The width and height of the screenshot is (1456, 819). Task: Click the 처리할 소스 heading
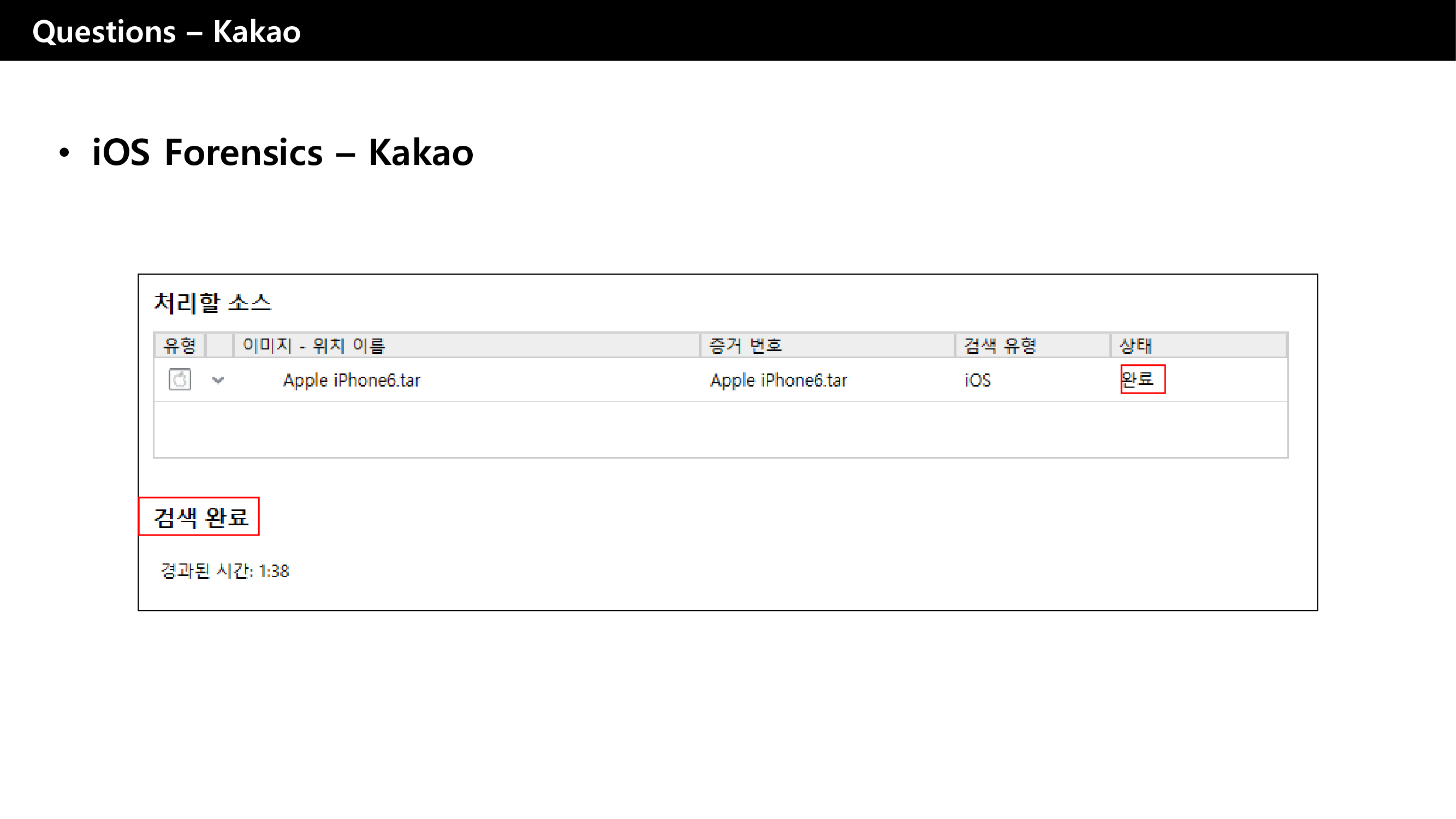212,303
